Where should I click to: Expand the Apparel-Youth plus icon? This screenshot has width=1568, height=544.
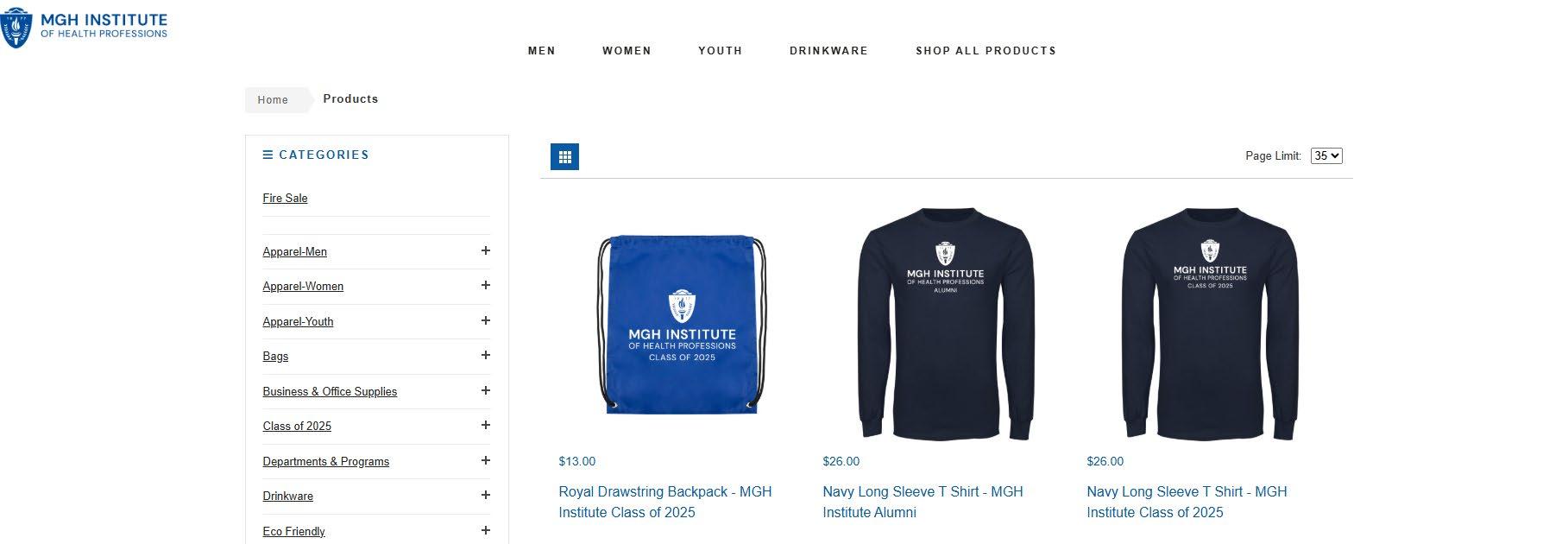486,320
